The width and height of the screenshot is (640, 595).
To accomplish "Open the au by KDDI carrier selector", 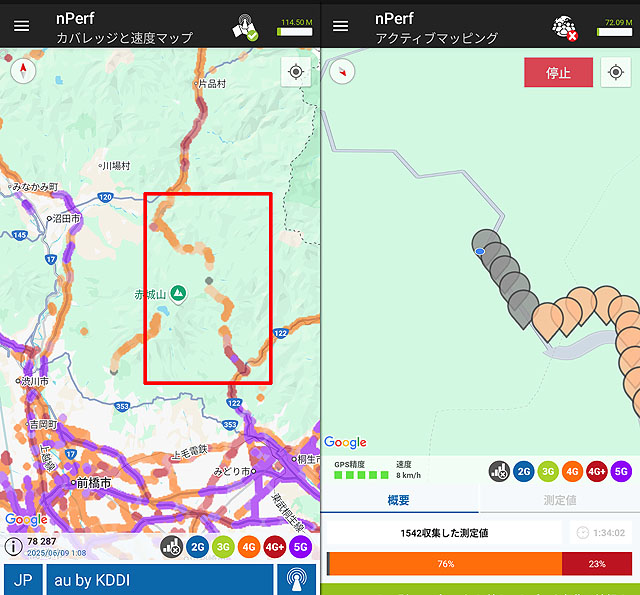I will (x=160, y=580).
